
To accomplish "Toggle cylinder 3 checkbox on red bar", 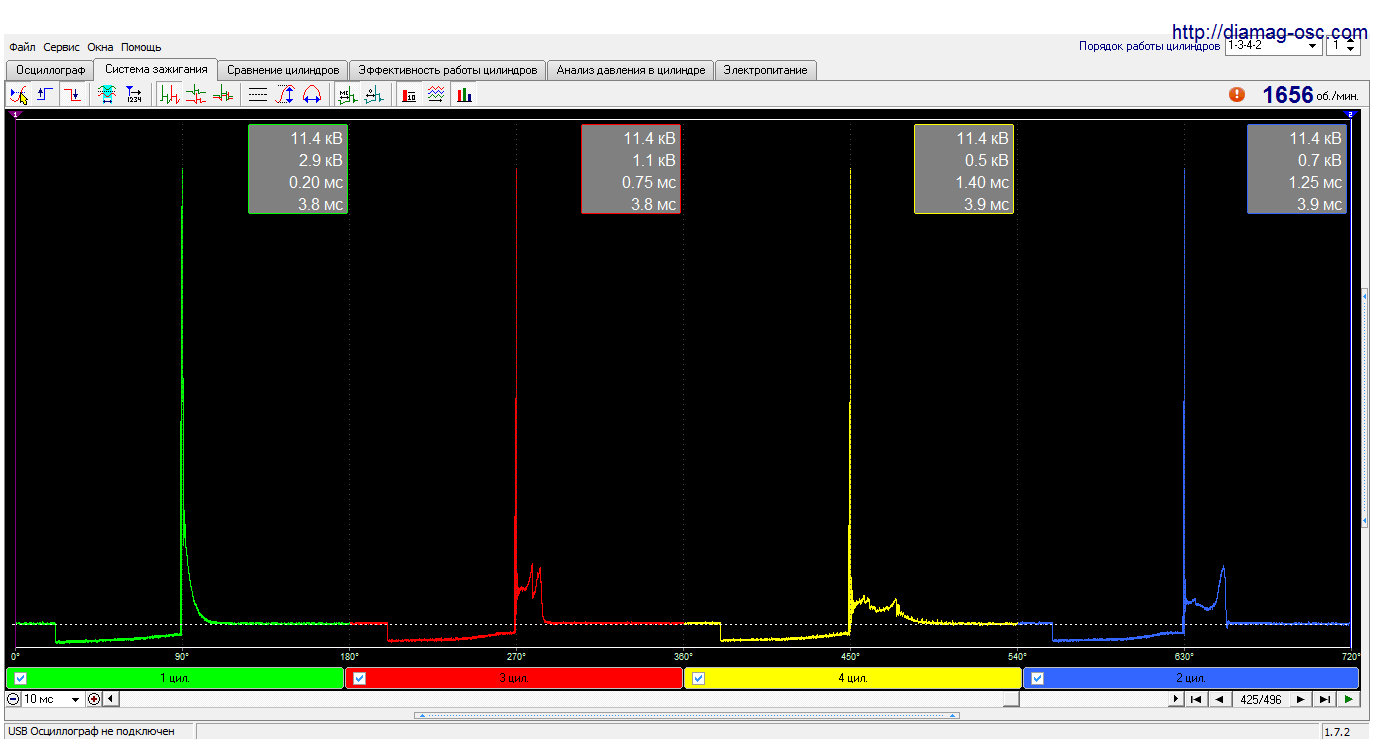I will click(360, 678).
